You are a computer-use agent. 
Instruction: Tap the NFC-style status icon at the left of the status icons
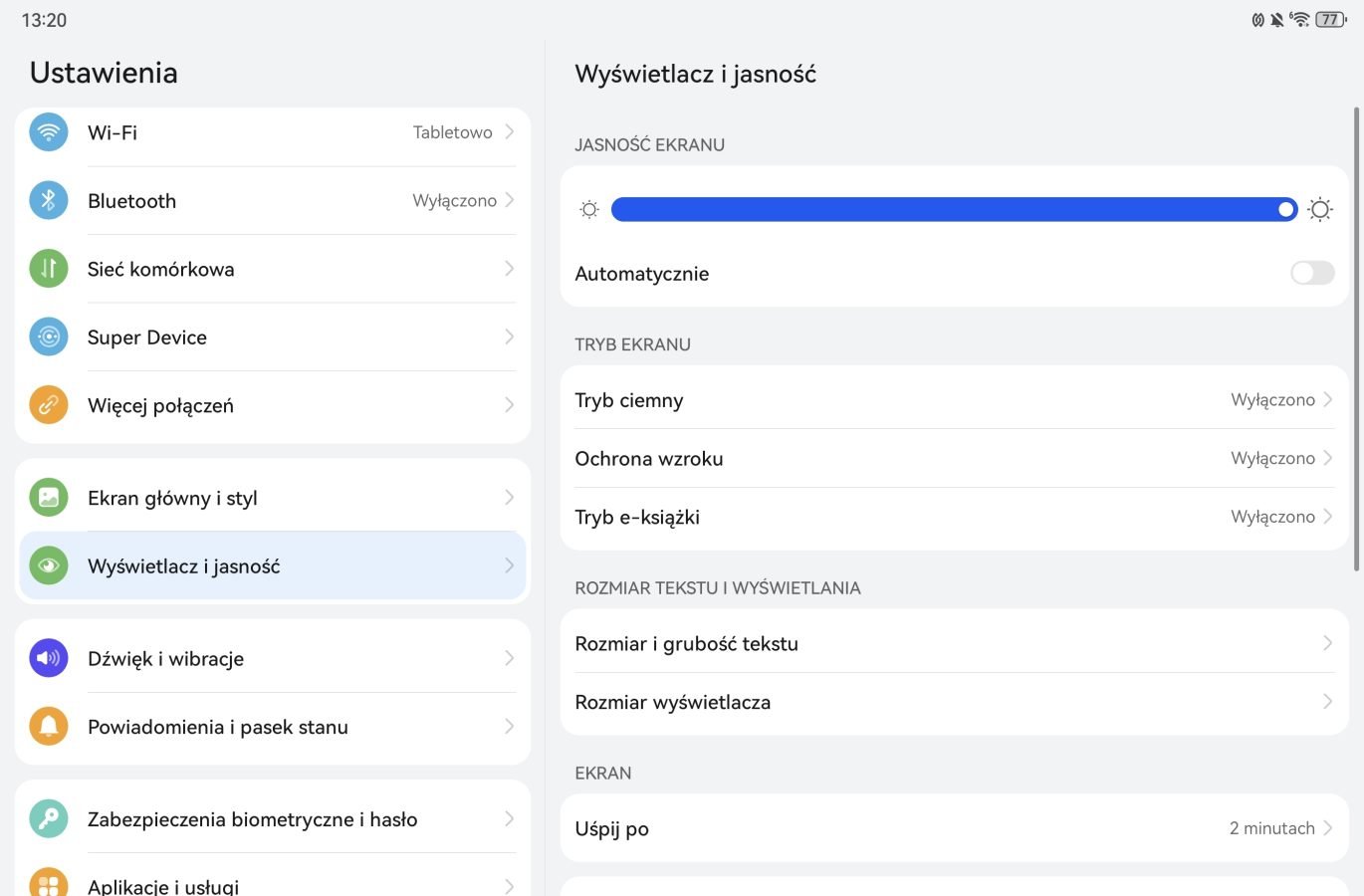tap(1258, 19)
